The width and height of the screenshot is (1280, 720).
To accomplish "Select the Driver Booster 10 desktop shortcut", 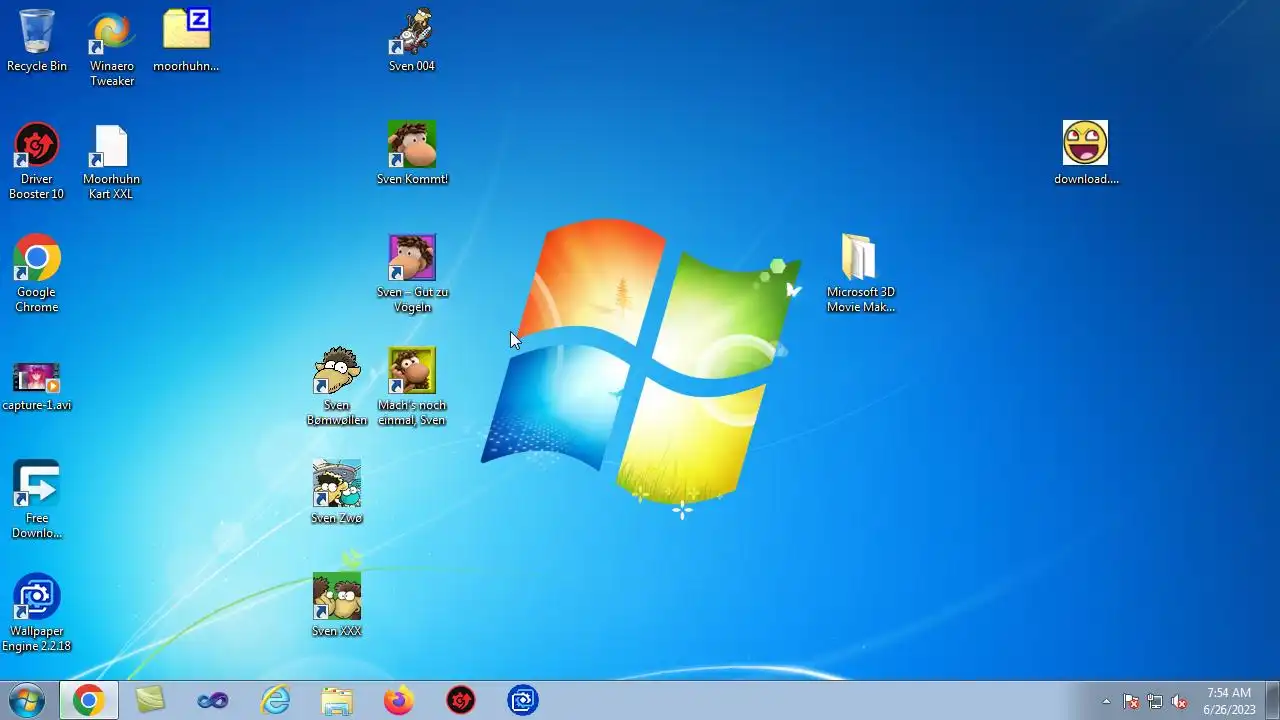I will click(x=37, y=161).
